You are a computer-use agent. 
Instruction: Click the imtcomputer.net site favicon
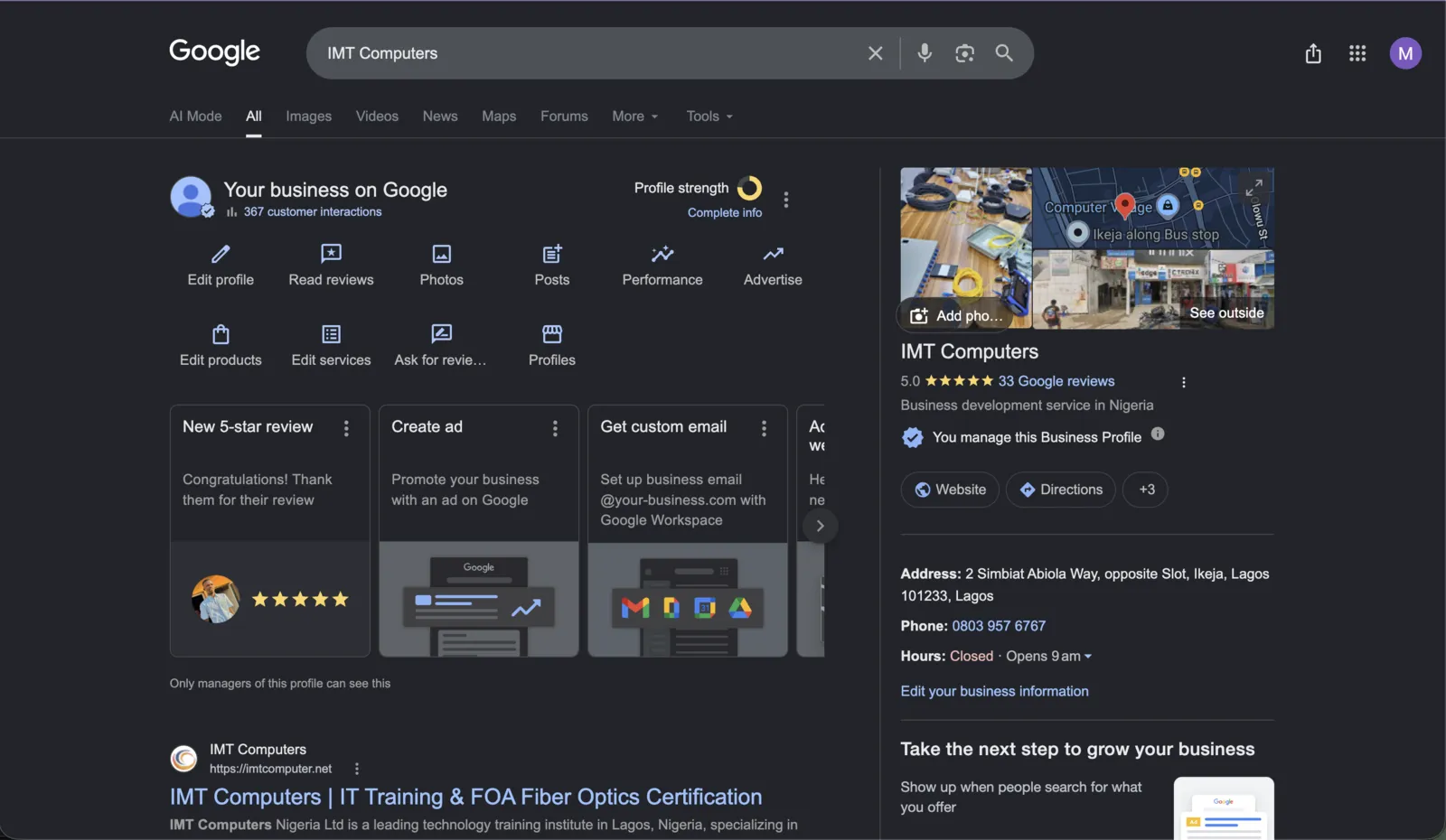pos(184,759)
